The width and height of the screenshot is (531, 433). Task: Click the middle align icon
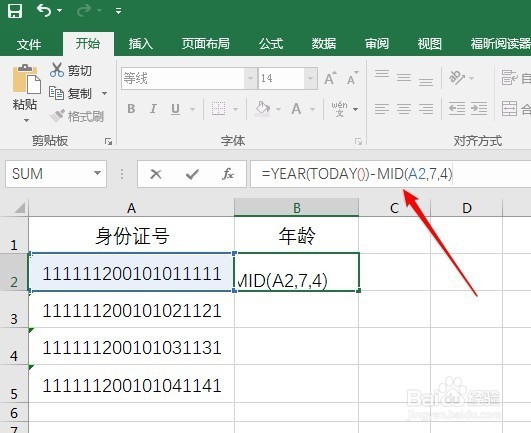coord(404,78)
